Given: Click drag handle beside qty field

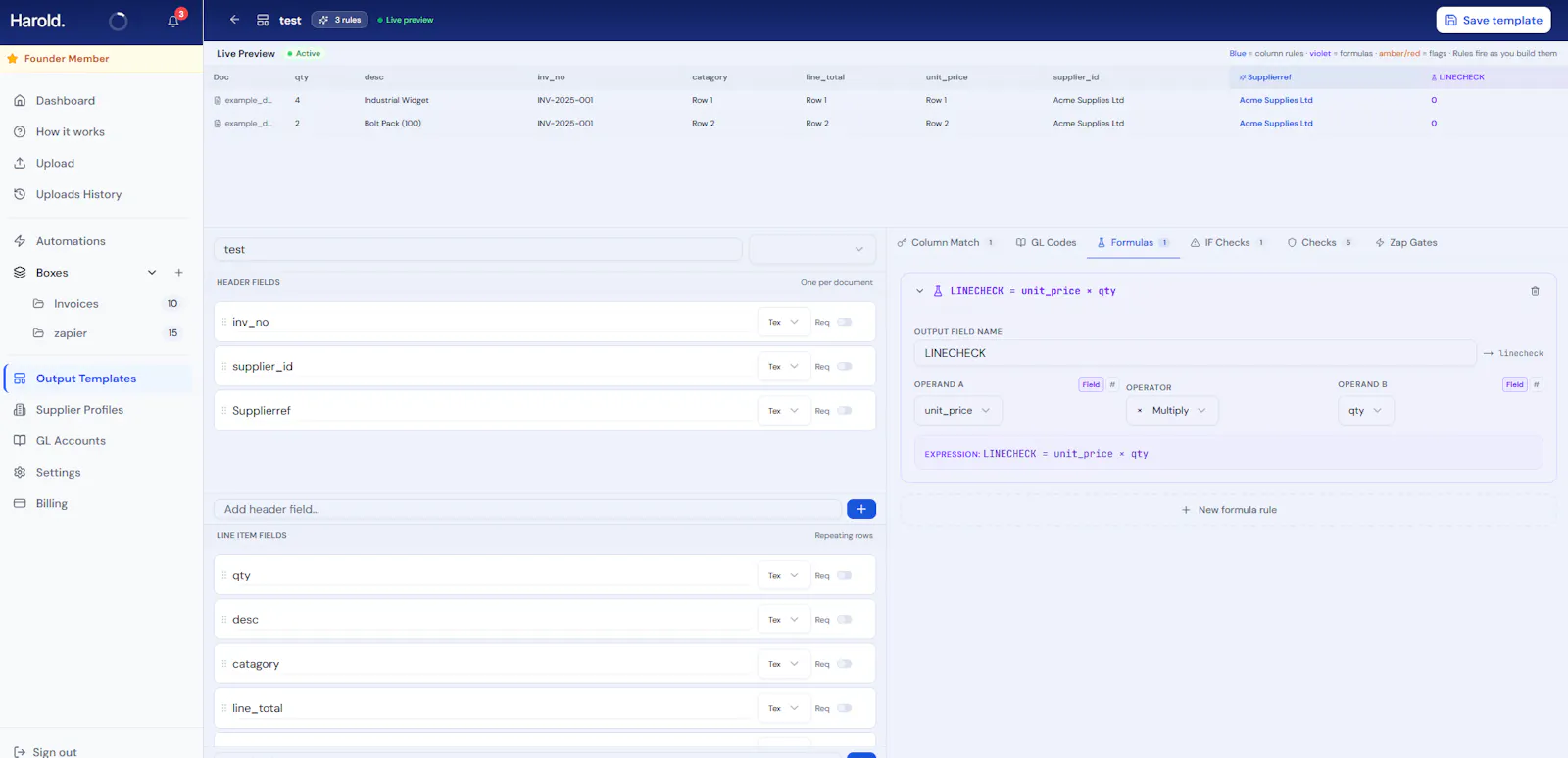Looking at the screenshot, I should (224, 576).
